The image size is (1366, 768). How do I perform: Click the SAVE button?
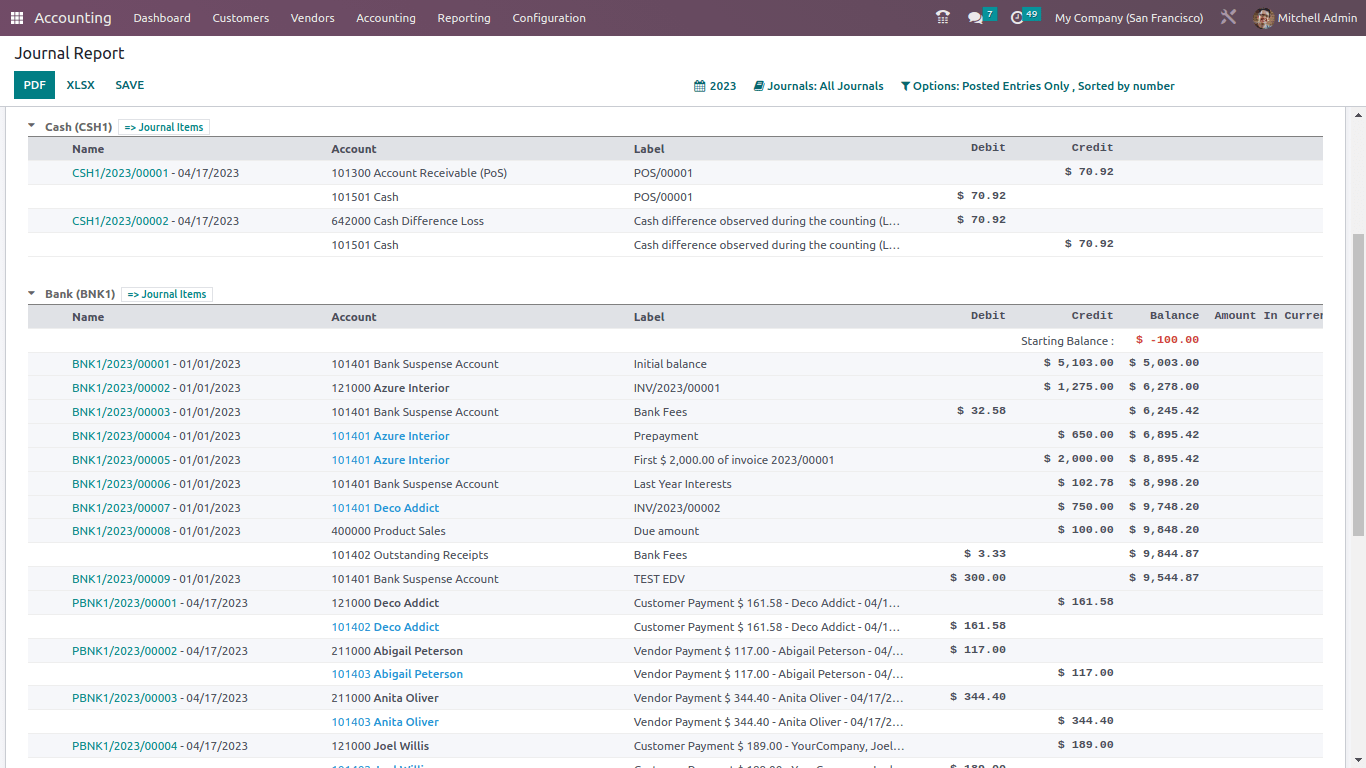130,85
